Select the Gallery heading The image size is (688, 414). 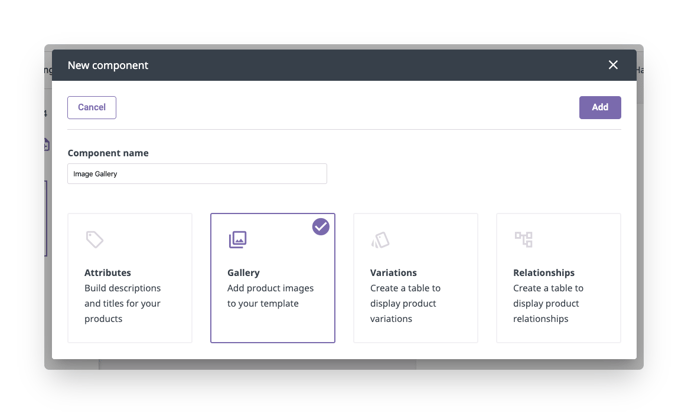[x=244, y=273]
